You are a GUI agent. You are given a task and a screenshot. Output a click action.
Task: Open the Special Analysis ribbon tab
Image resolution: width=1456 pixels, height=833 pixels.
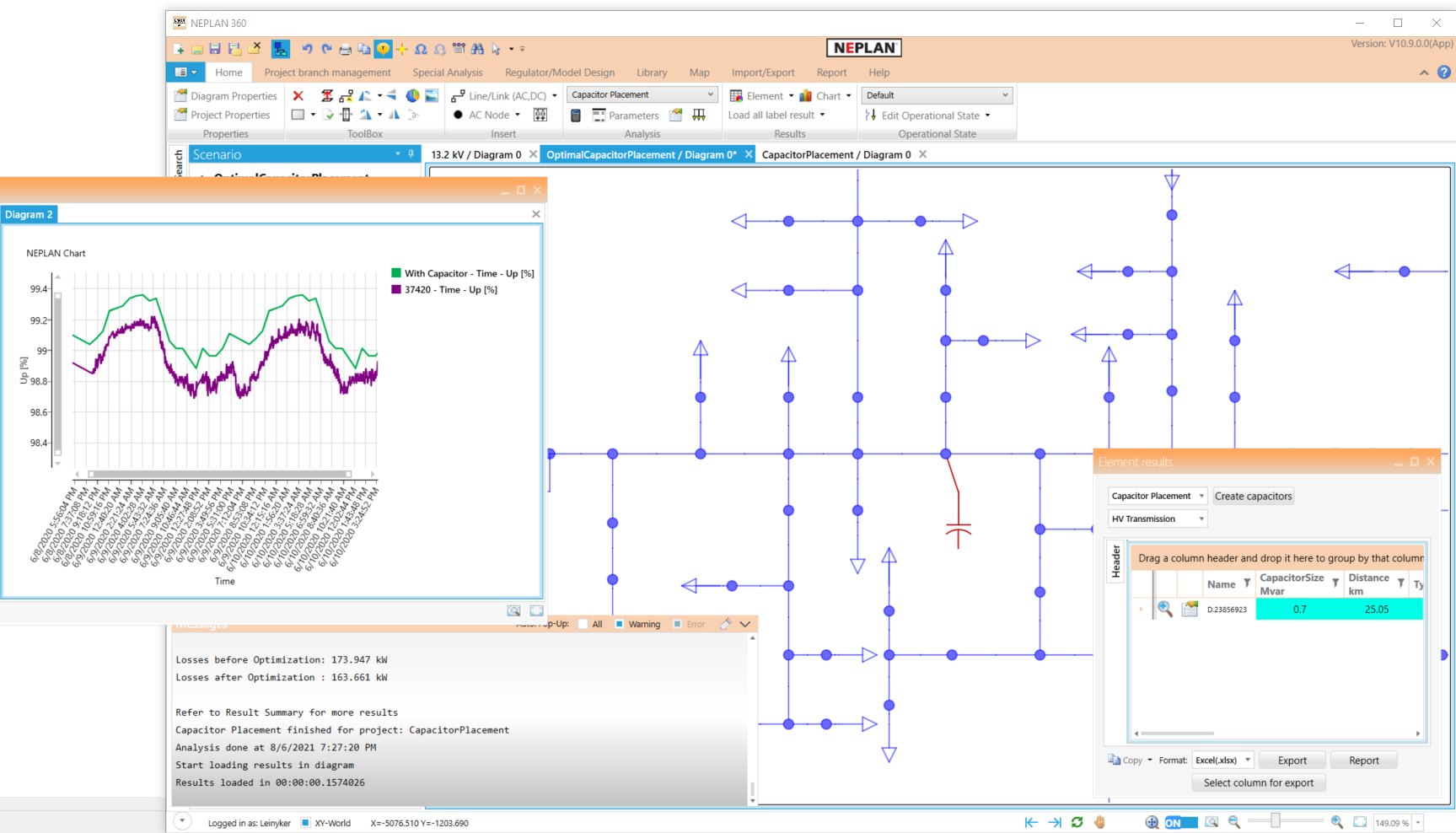pyautogui.click(x=448, y=73)
